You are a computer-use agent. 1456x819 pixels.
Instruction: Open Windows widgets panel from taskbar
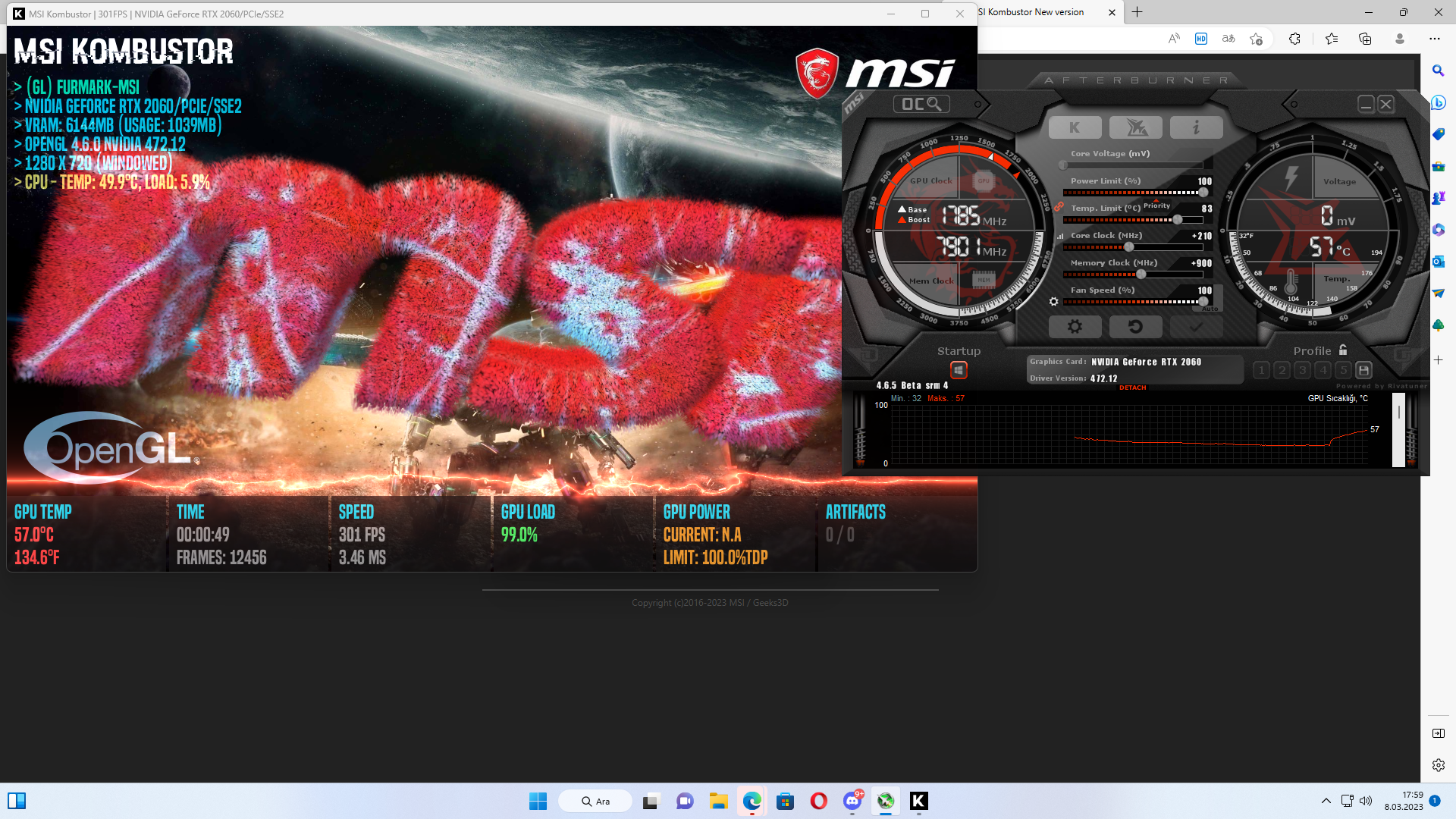[17, 801]
